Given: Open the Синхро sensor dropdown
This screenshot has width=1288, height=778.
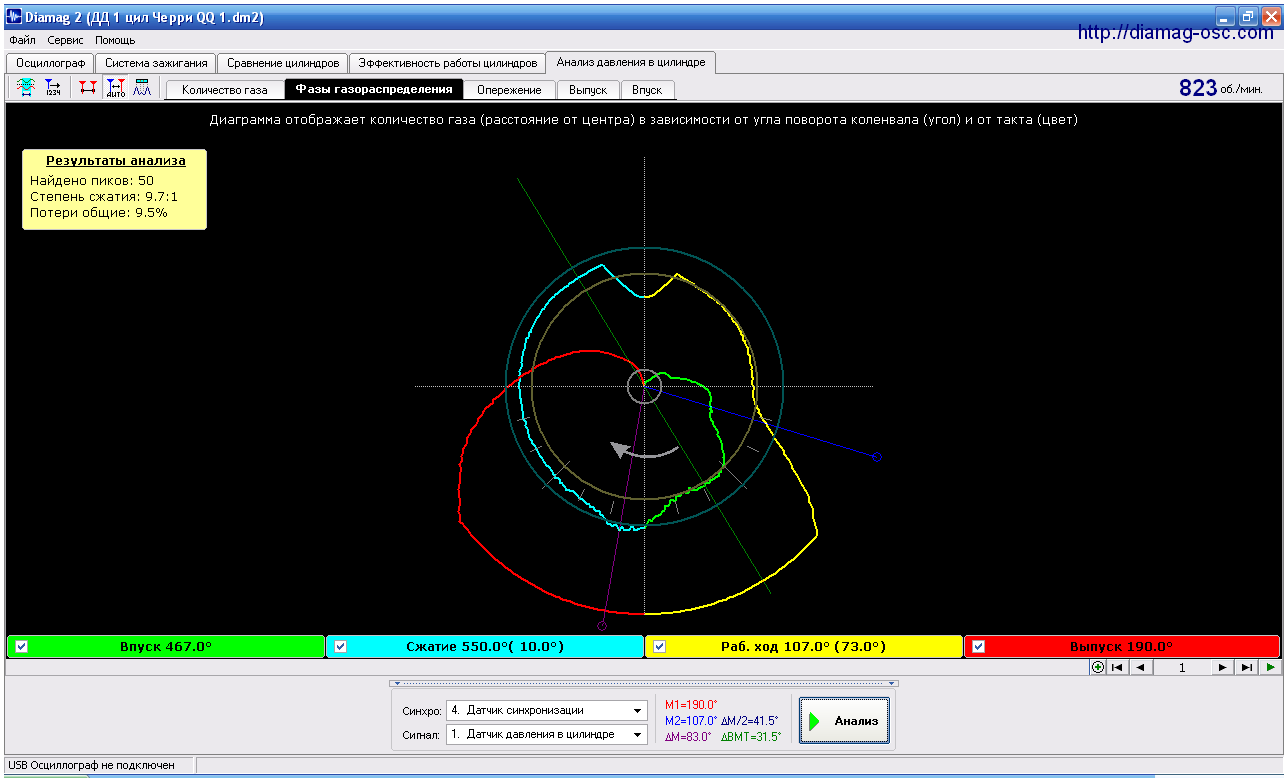Looking at the screenshot, I should [x=637, y=711].
